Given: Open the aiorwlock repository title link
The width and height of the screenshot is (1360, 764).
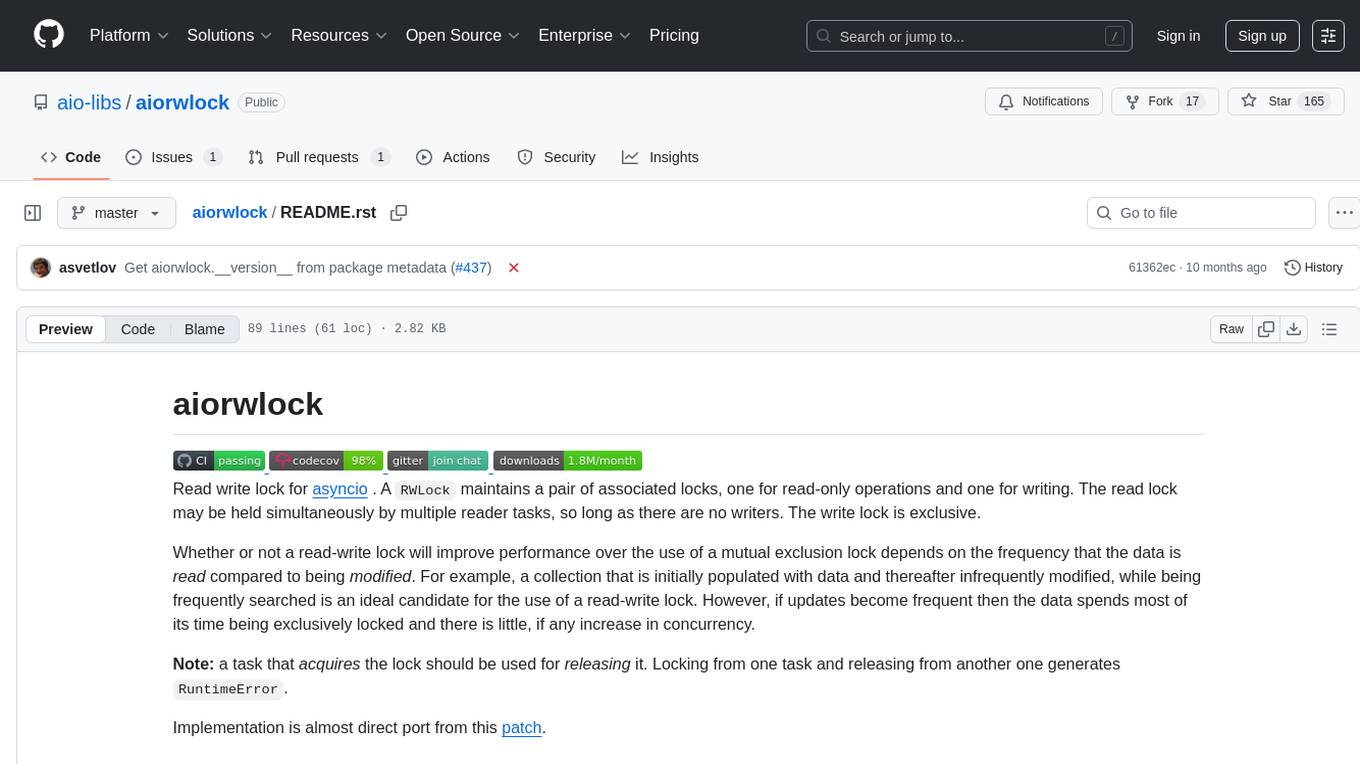Looking at the screenshot, I should 183,102.
